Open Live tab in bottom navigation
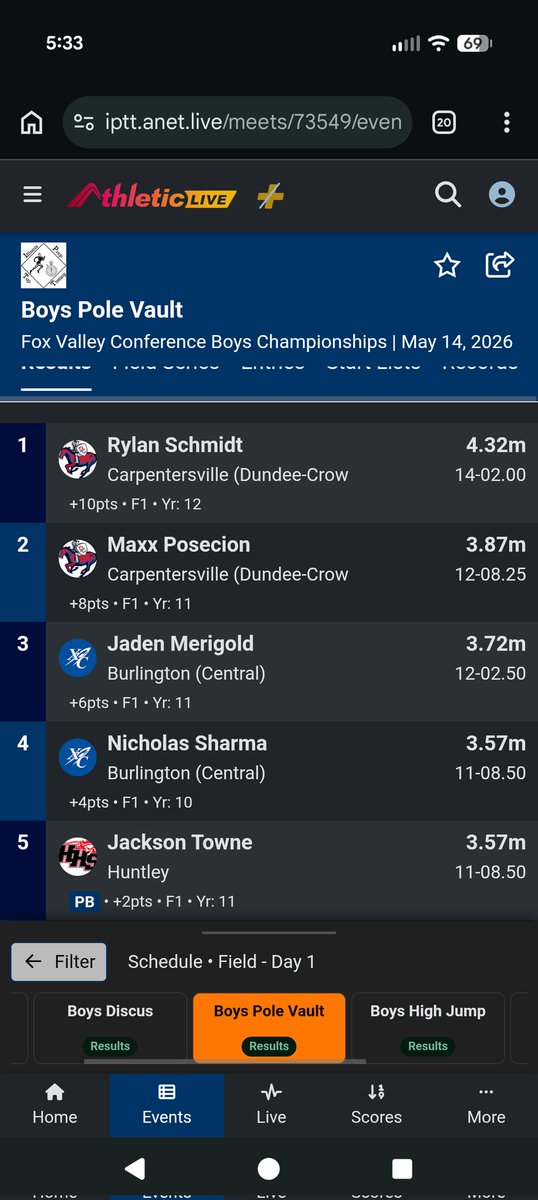Image resolution: width=538 pixels, height=1200 pixels. 271,1104
